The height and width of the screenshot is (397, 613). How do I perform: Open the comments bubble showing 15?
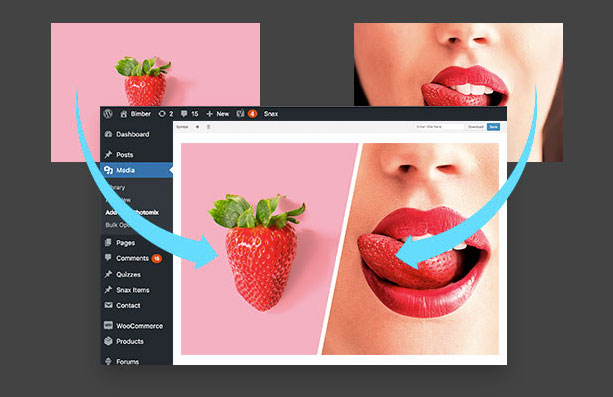pyautogui.click(x=189, y=114)
